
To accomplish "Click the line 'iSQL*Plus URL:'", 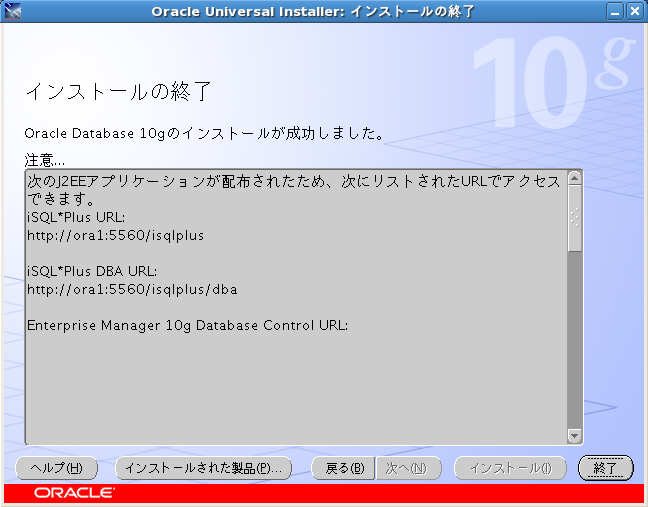I will coord(76,217).
